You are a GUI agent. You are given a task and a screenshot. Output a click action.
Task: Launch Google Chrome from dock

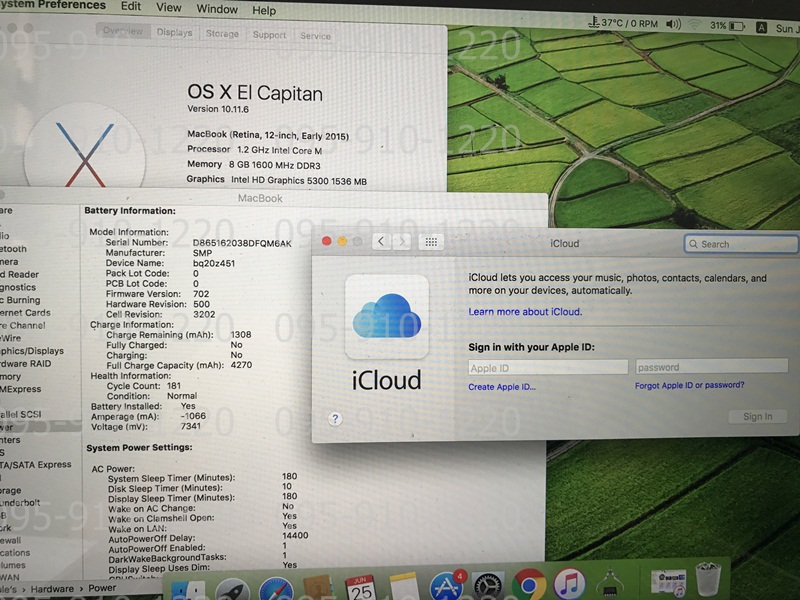[x=529, y=585]
